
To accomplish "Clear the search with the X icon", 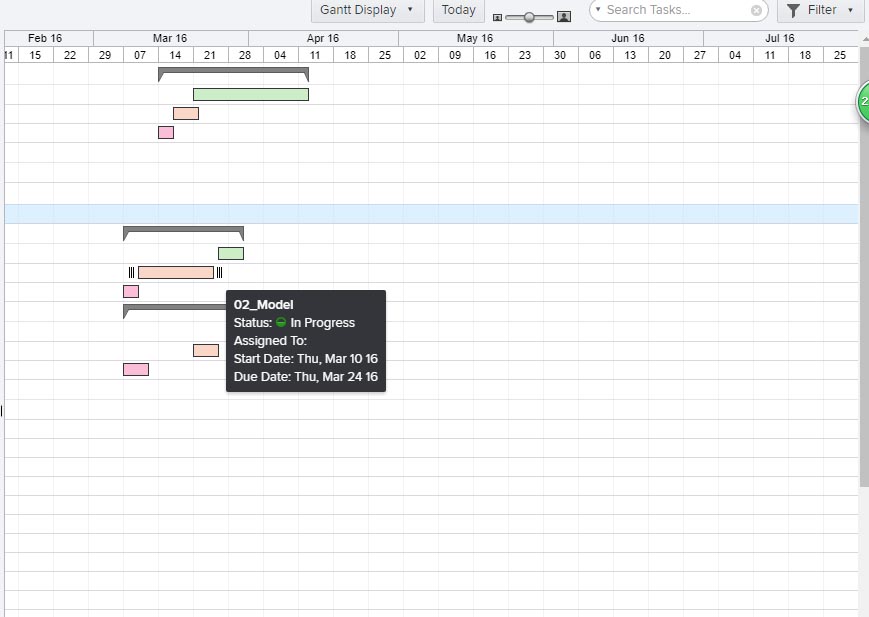I will tap(756, 11).
